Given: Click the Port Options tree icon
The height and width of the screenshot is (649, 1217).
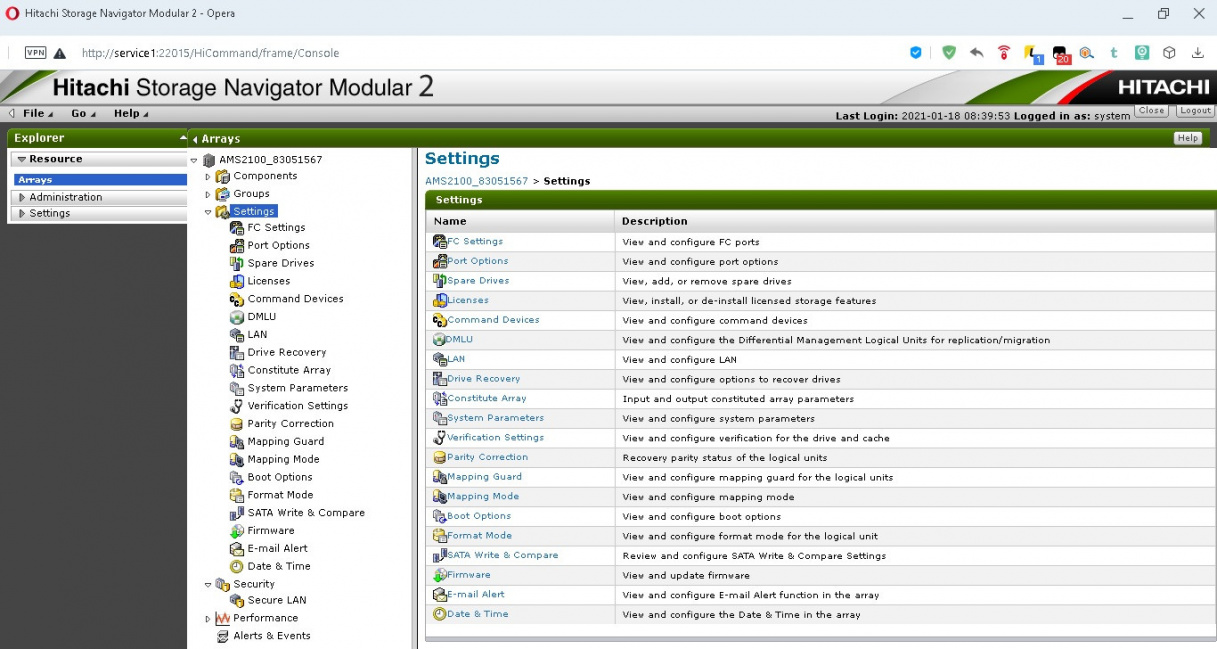Looking at the screenshot, I should (x=237, y=246).
